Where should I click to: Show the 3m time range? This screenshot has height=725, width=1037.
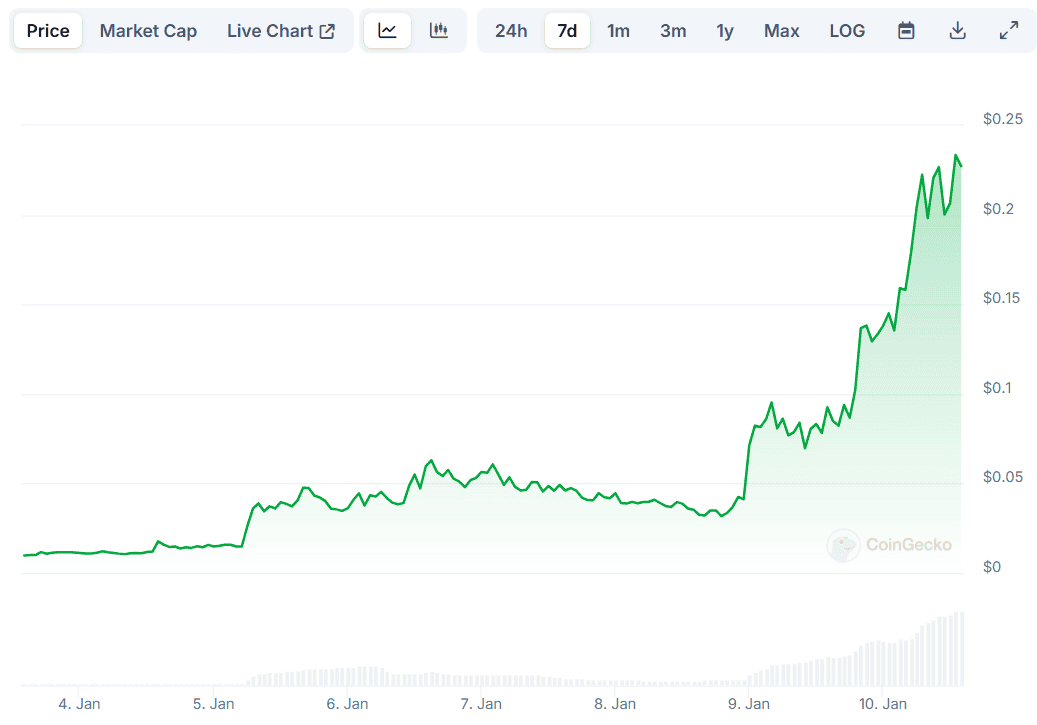pos(673,31)
